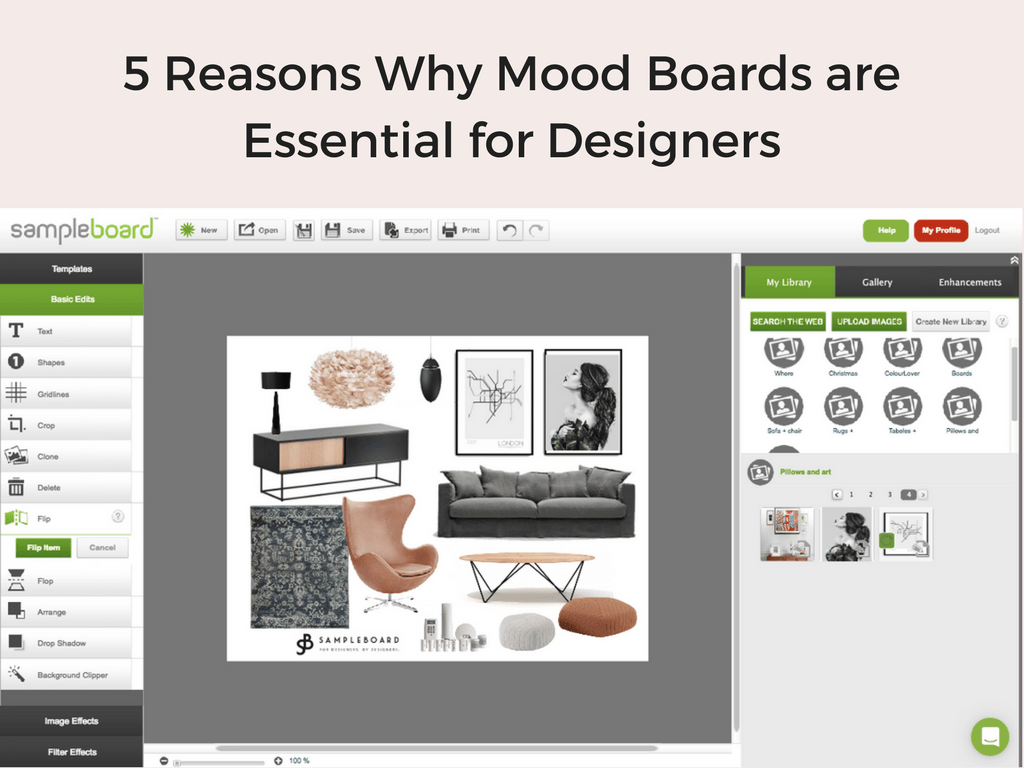Viewport: 1024px width, 768px height.
Task: Switch to the Gallery tab
Action: point(876,282)
